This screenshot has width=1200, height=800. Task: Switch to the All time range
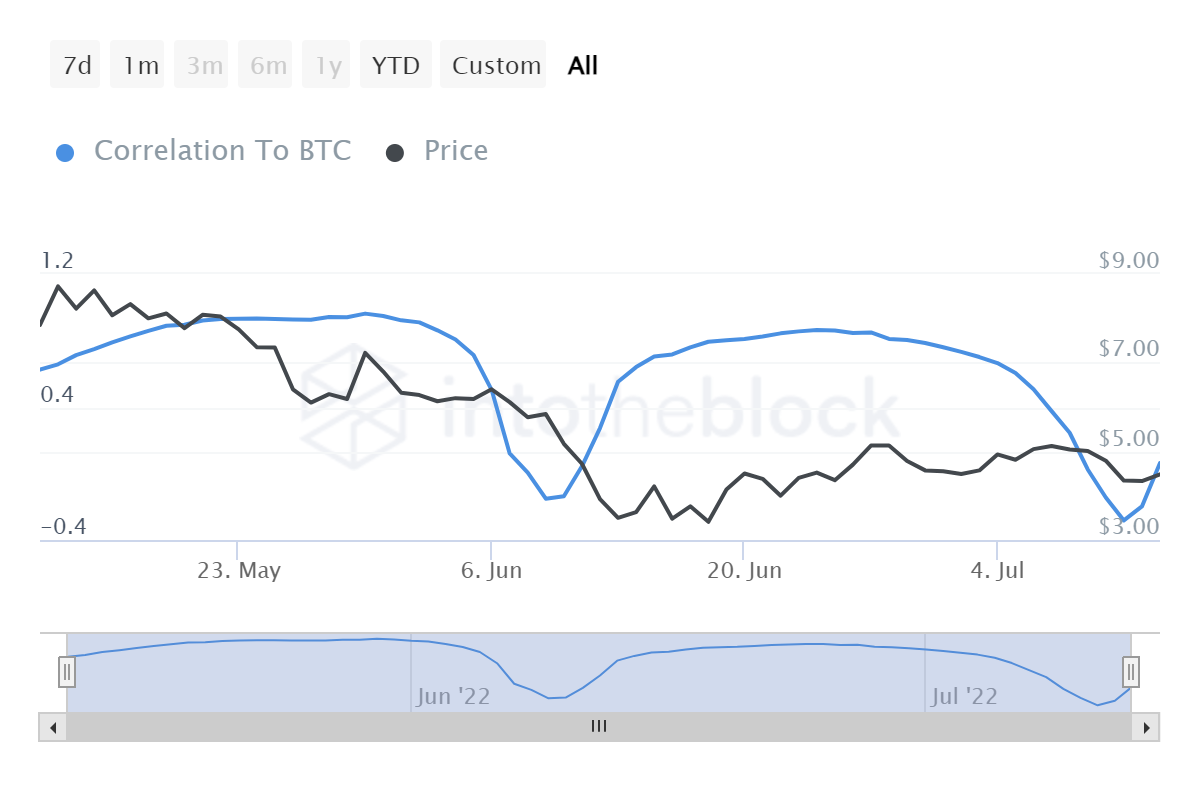pyautogui.click(x=583, y=64)
